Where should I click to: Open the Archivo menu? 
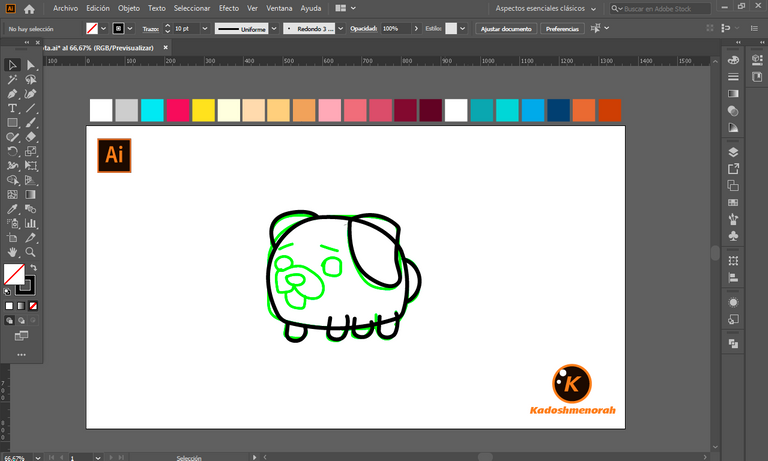65,8
